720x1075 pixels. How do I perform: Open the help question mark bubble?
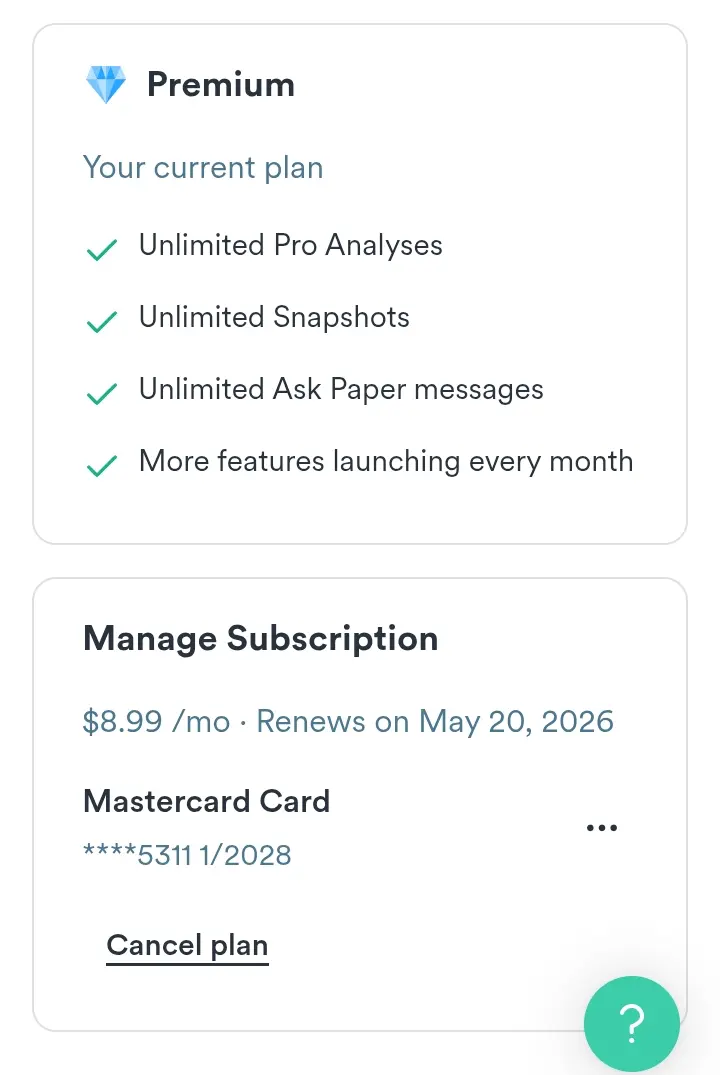[x=632, y=1024]
